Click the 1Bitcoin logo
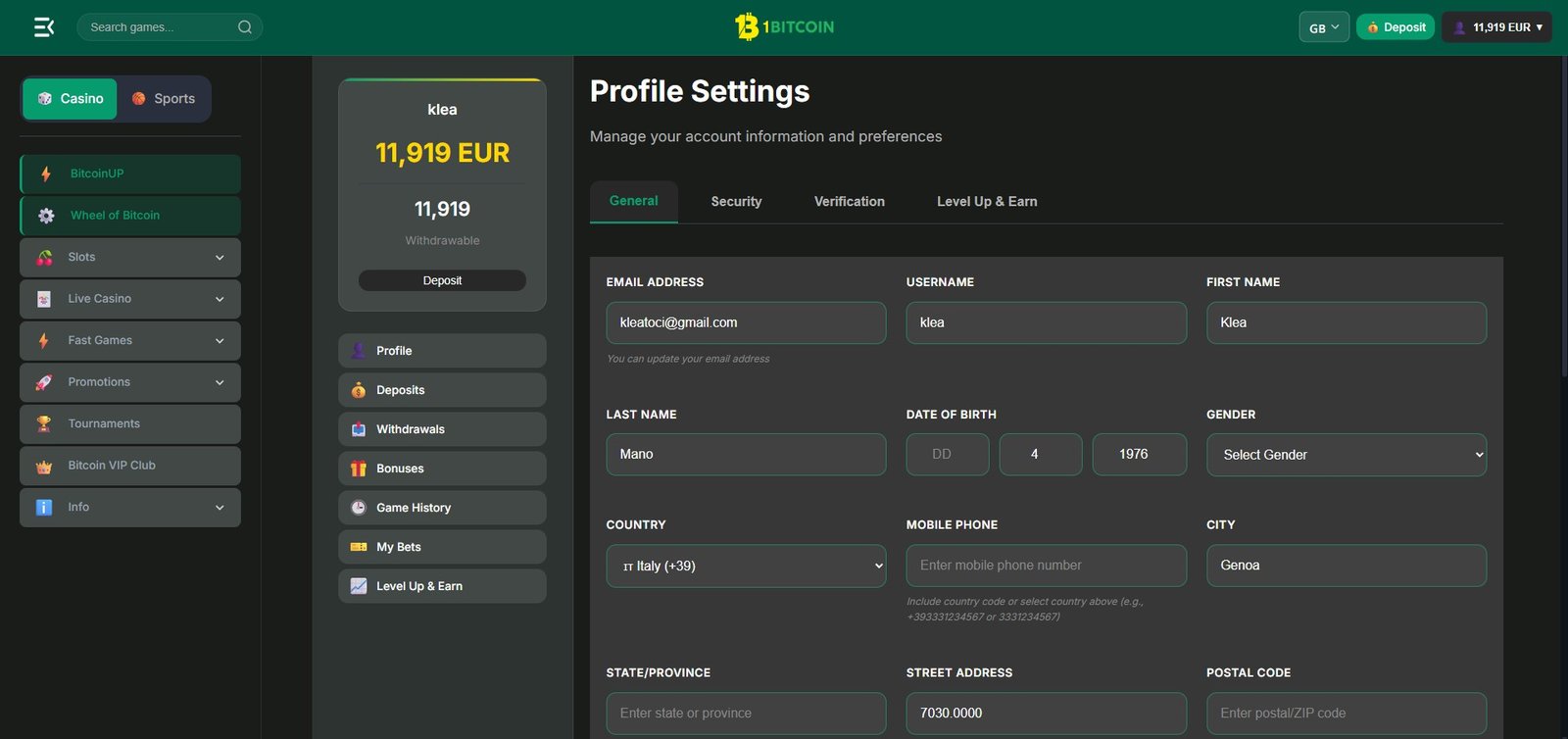This screenshot has width=1568, height=739. point(784,26)
